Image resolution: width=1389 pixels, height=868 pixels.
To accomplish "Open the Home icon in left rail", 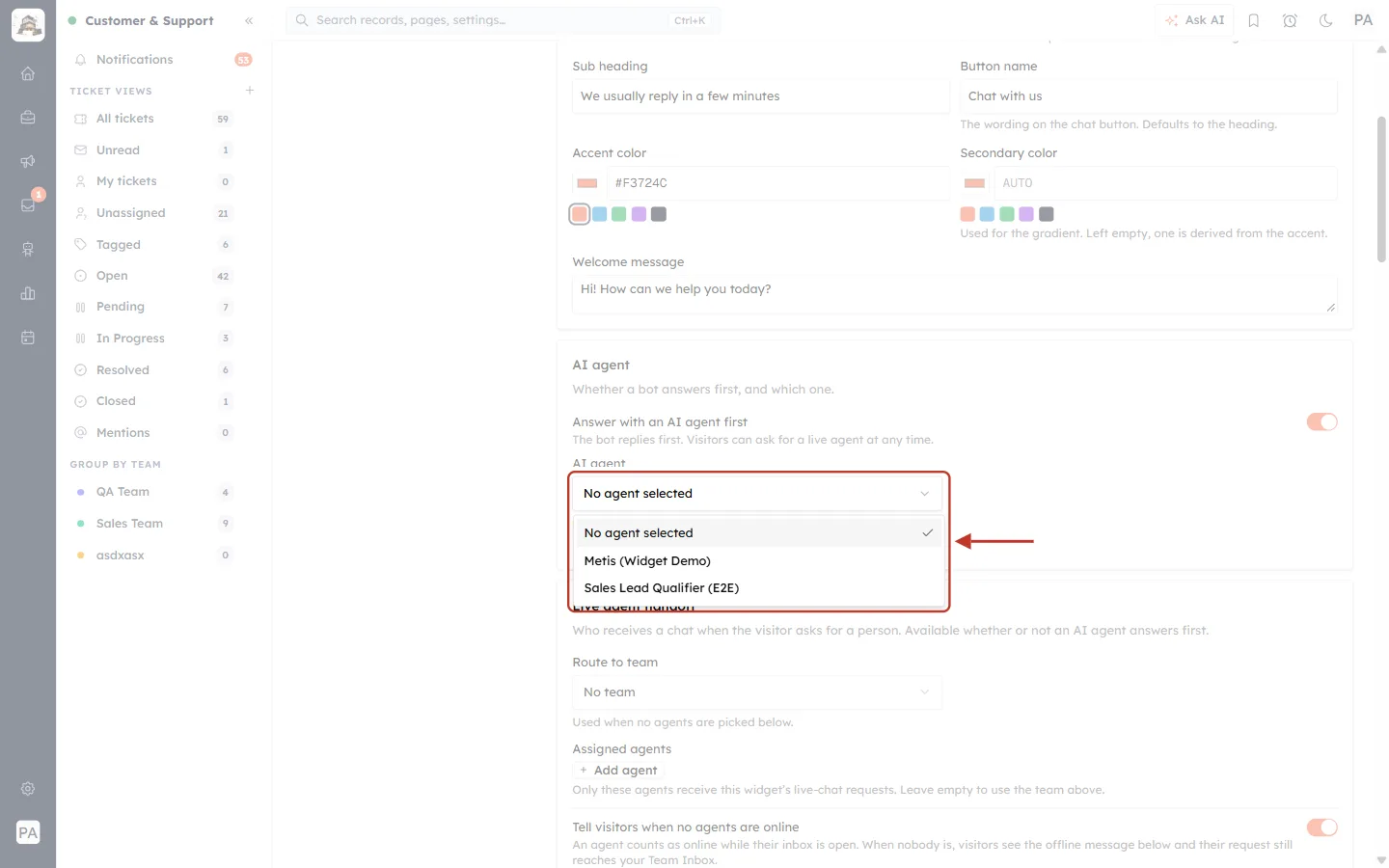I will click(x=28, y=73).
